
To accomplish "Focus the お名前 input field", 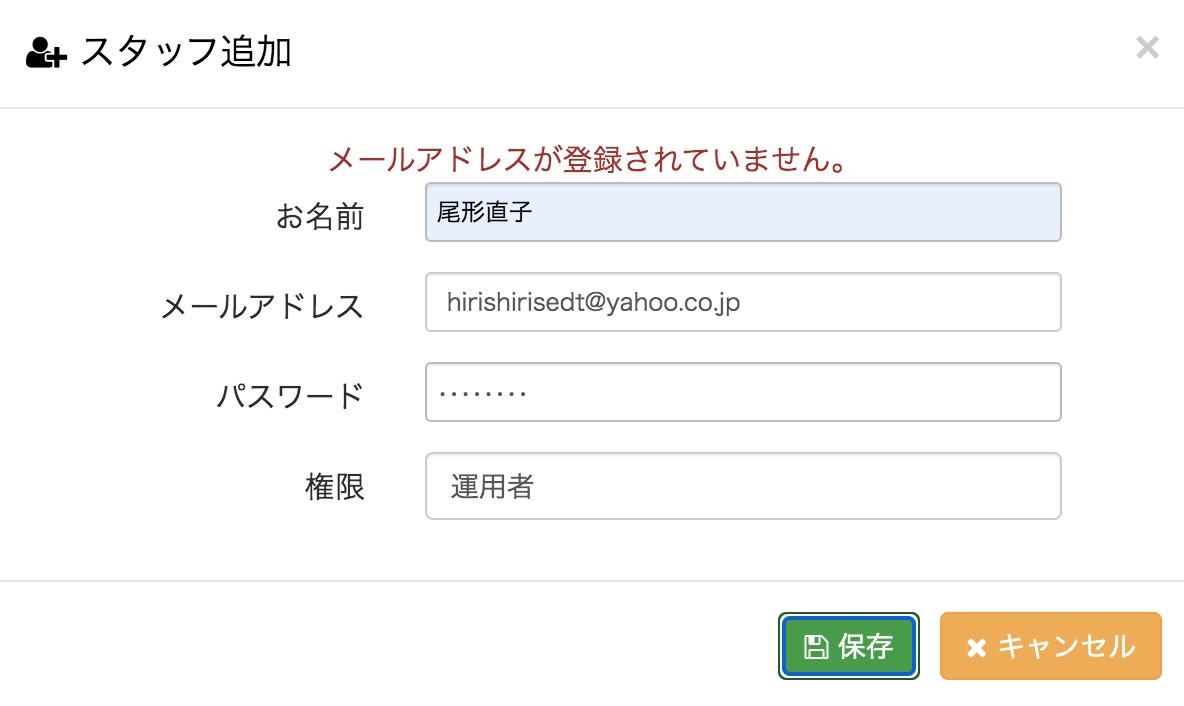I will coord(743,212).
